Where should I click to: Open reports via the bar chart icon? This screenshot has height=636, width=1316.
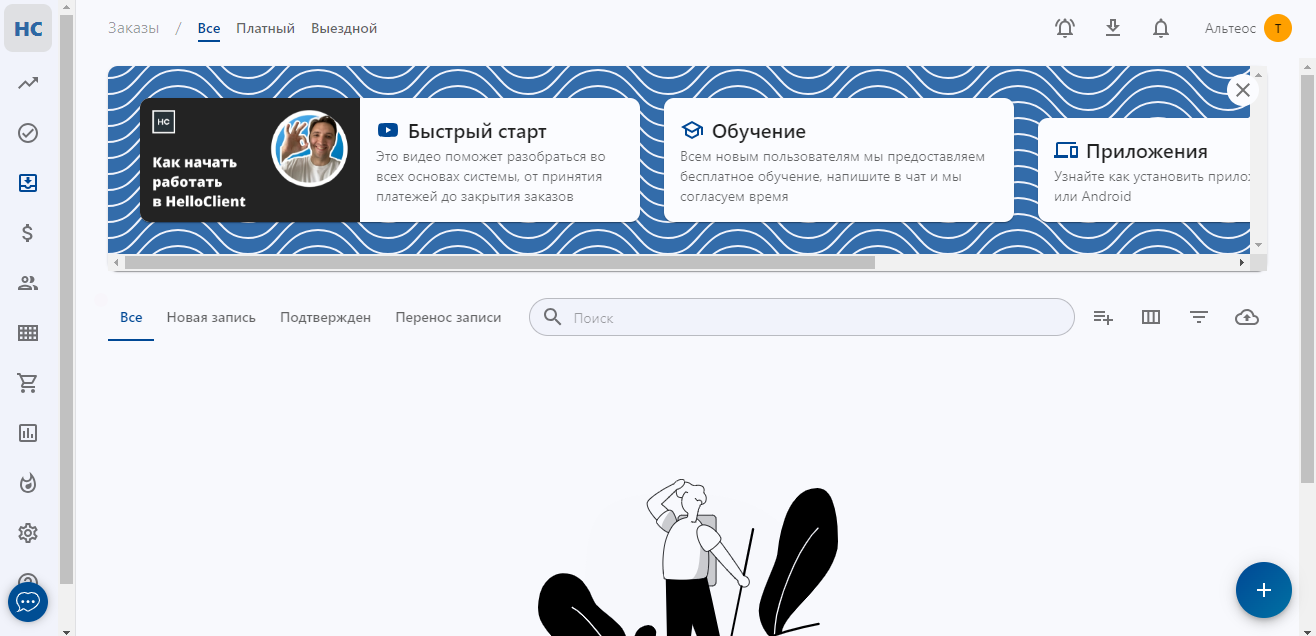click(x=27, y=433)
